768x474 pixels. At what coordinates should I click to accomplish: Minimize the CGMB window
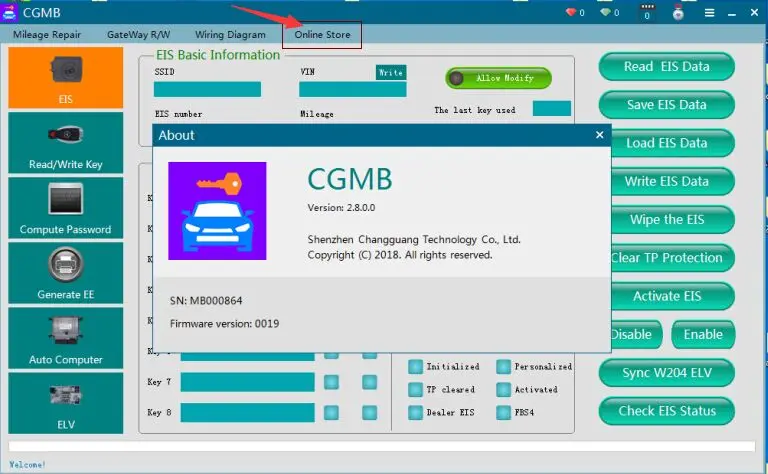tap(732, 13)
